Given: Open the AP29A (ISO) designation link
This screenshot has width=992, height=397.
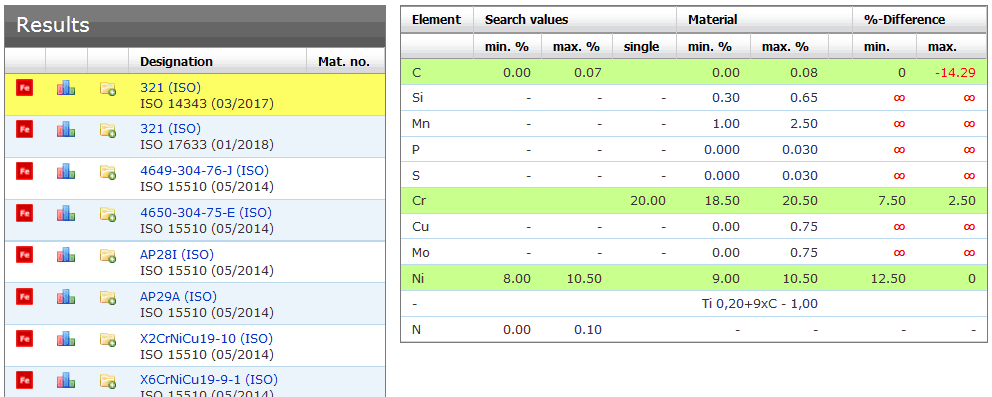Looking at the screenshot, I should pos(178,296).
